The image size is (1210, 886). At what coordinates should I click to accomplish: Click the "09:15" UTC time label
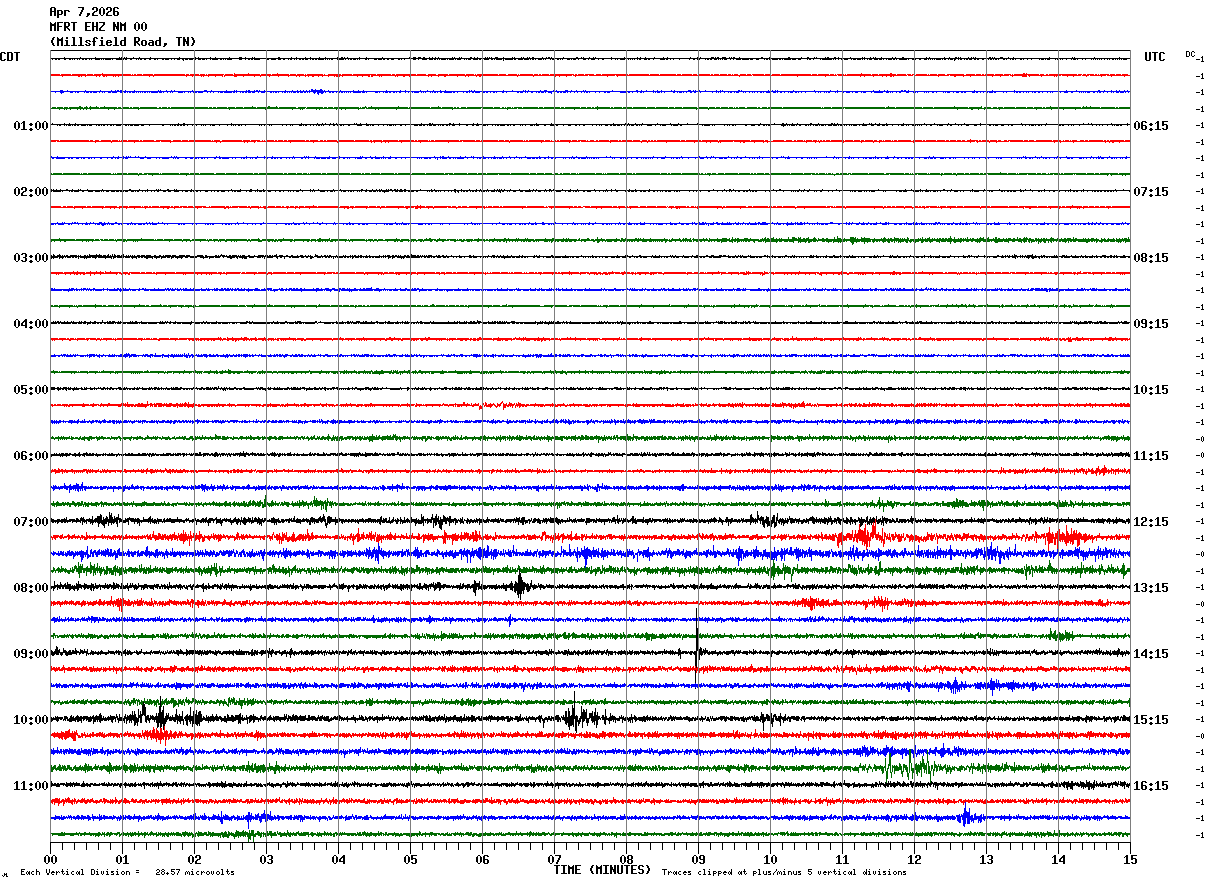1150,324
